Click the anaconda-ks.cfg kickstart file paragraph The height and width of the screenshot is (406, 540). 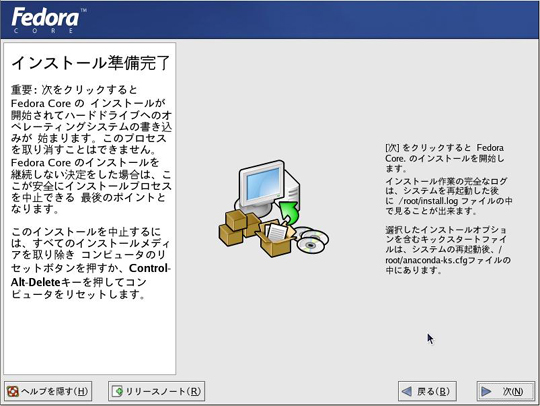[x=448, y=250]
